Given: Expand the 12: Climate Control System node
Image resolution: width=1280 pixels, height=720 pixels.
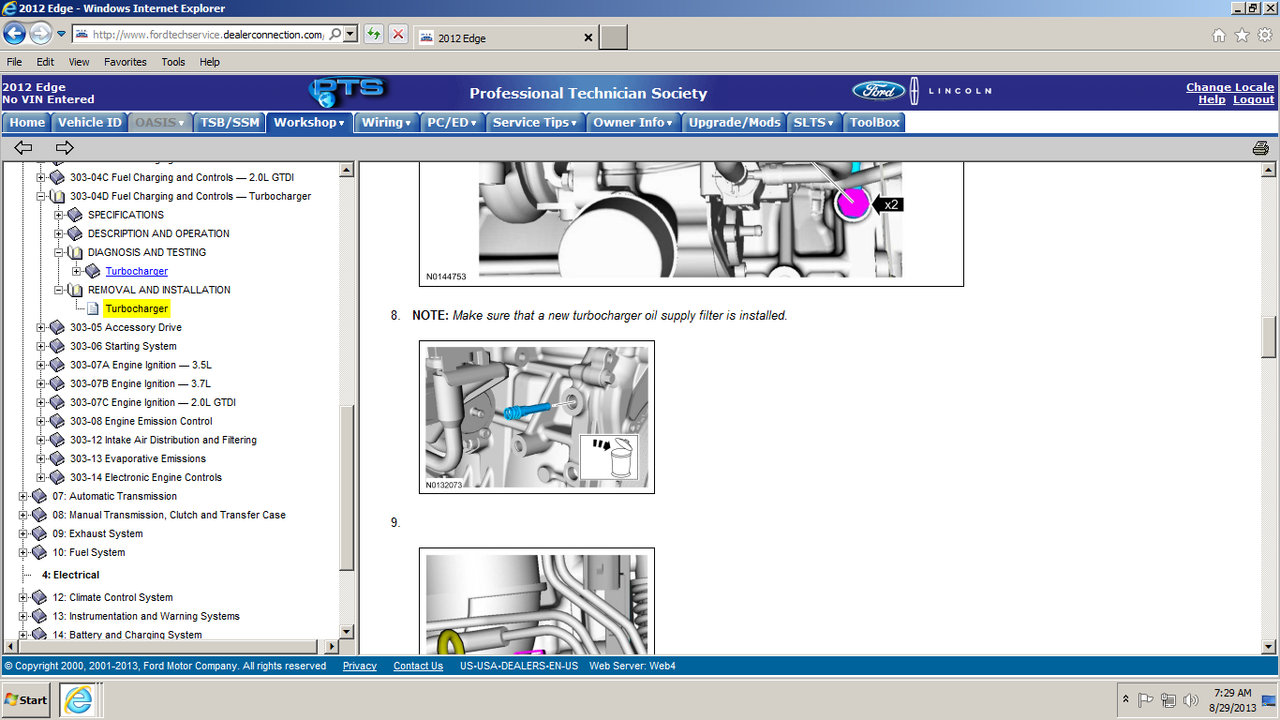Looking at the screenshot, I should point(24,597).
